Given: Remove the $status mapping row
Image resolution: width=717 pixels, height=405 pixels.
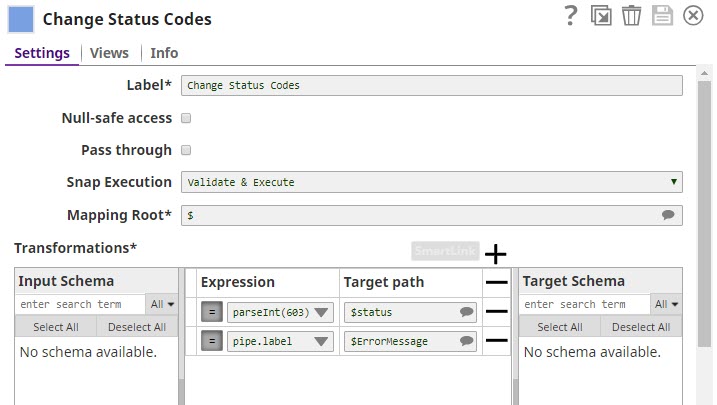Looking at the screenshot, I should [496, 312].
